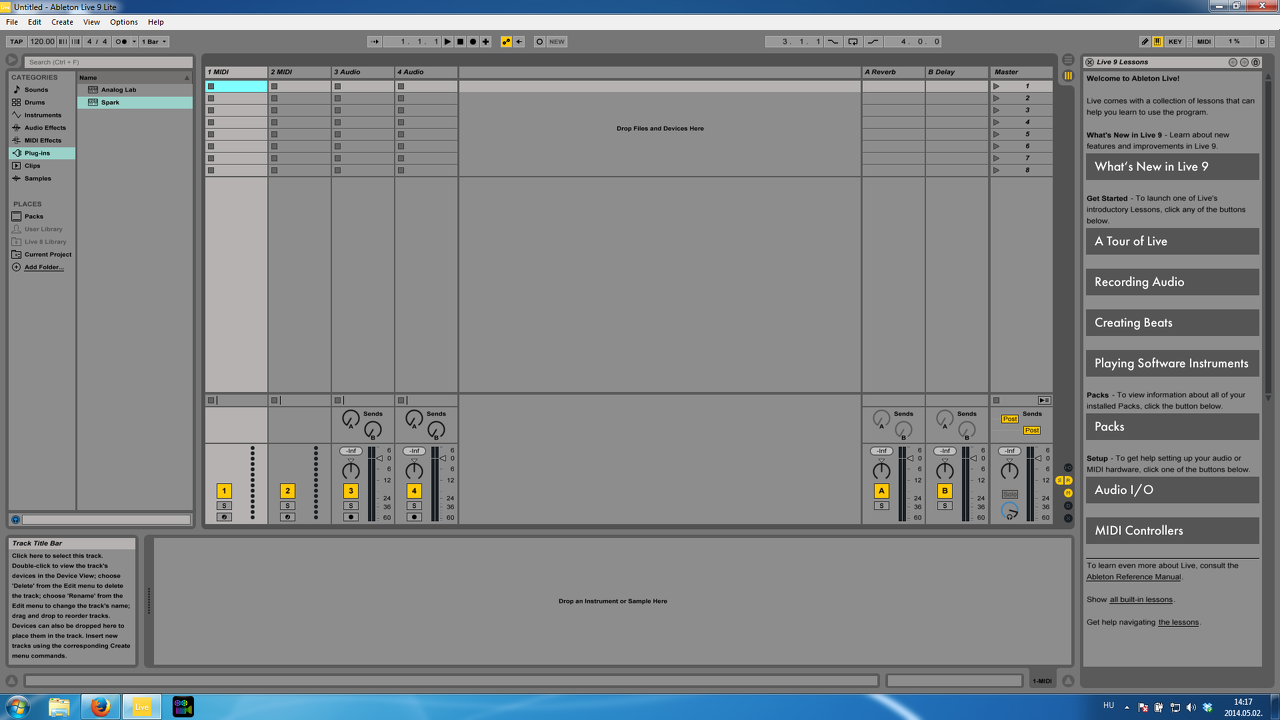This screenshot has width=1280, height=720.
Task: Click the Session View selector icon
Action: point(1068,76)
